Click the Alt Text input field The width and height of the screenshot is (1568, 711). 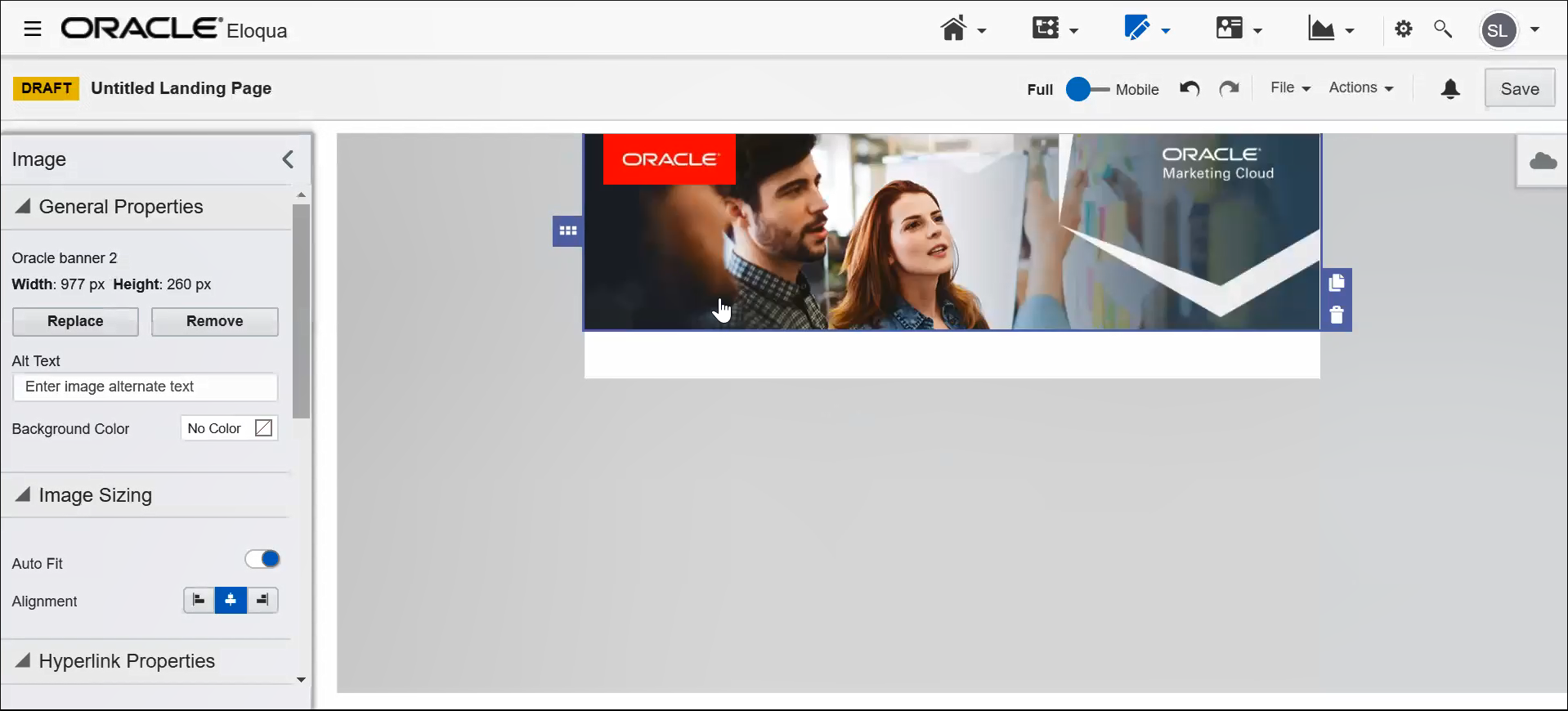[x=146, y=387]
